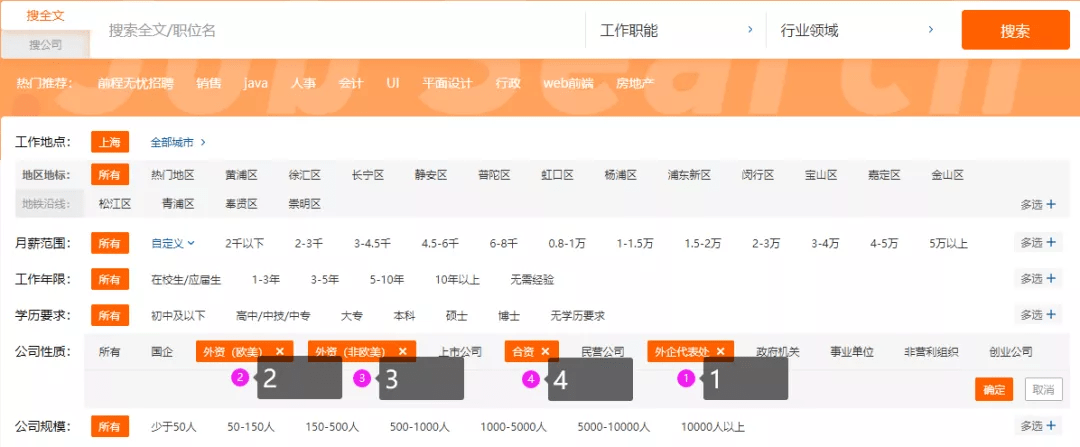Switch to the 搜全文 tab
1080x447 pixels.
(45, 16)
